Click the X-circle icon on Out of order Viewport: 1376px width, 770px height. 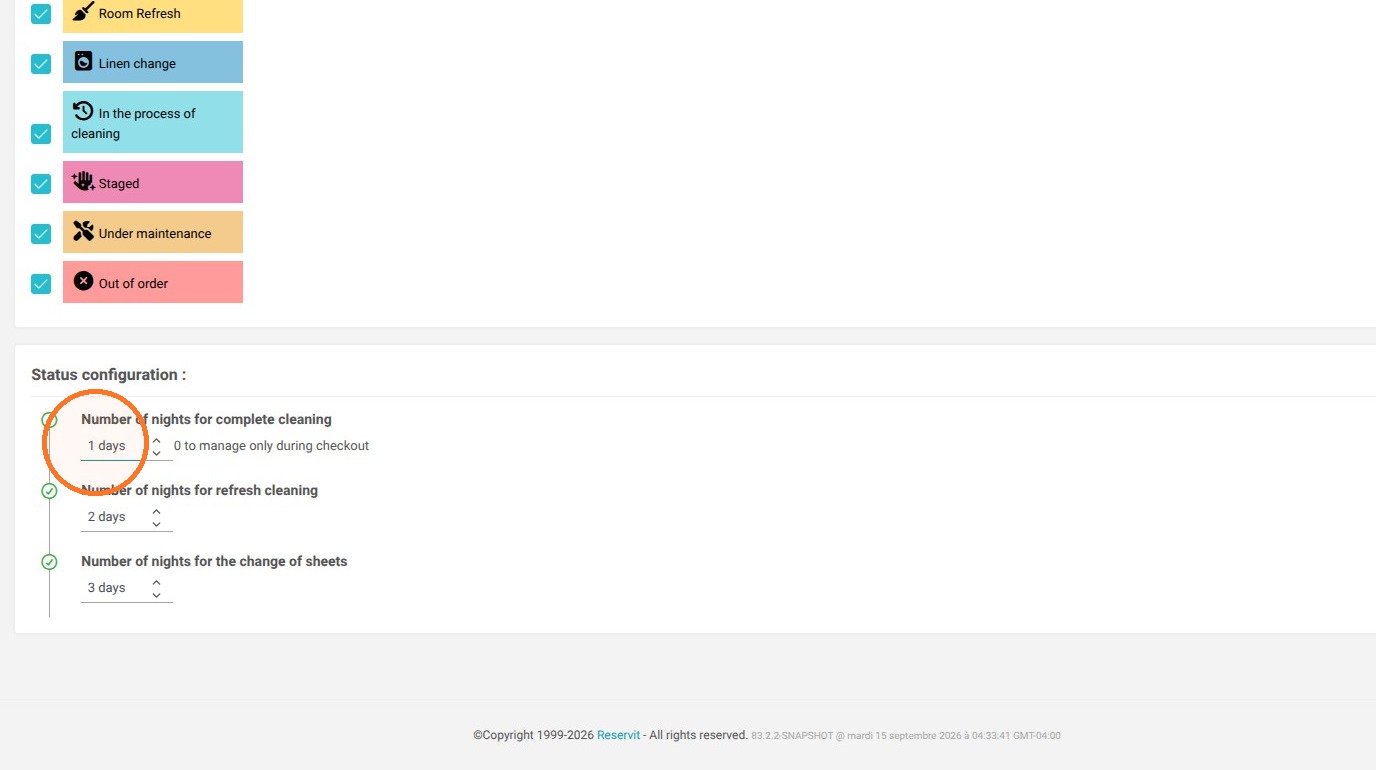84,281
